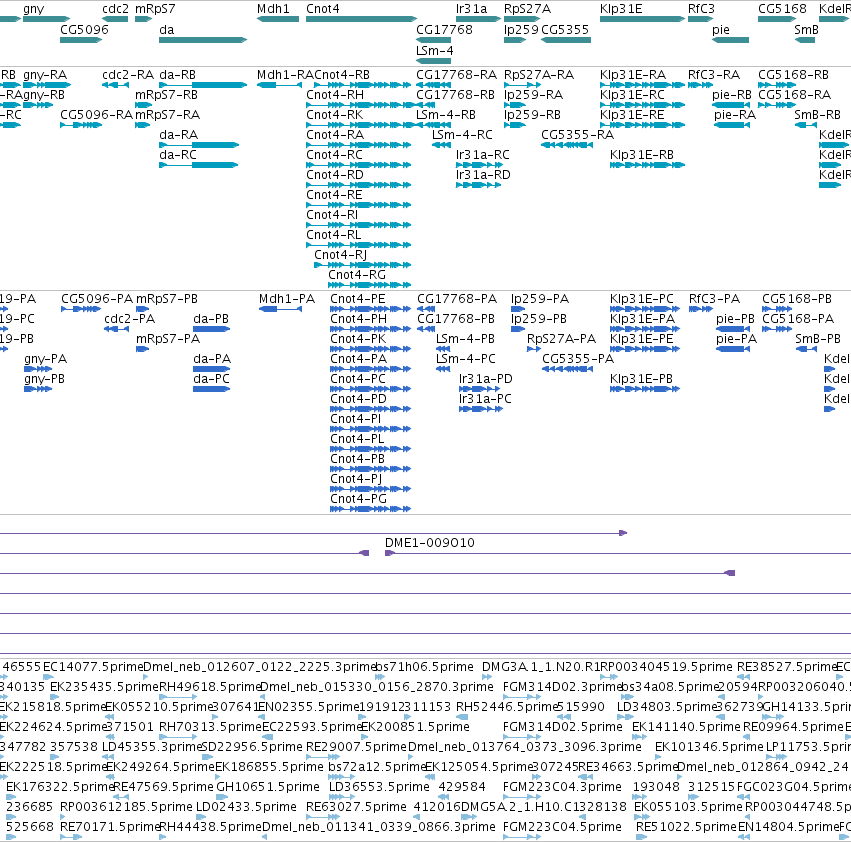Open the gny-PB protein label
The width and height of the screenshot is (851, 842).
pyautogui.click(x=44, y=378)
